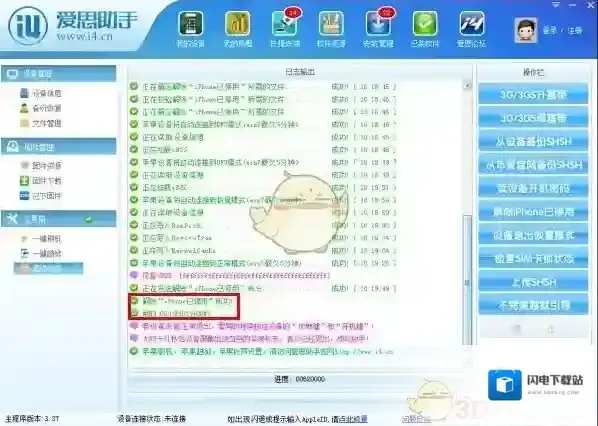This screenshot has width=598, height=426.
Task: Select 已下固件 in the sidebar
Action: pyautogui.click(x=47, y=196)
